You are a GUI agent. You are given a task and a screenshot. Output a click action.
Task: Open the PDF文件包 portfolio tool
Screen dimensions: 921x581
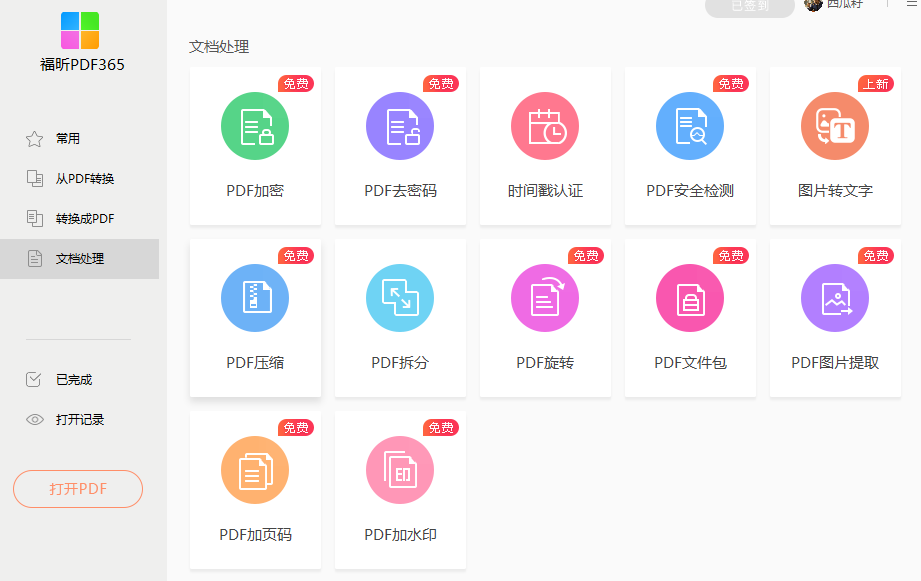click(x=690, y=318)
